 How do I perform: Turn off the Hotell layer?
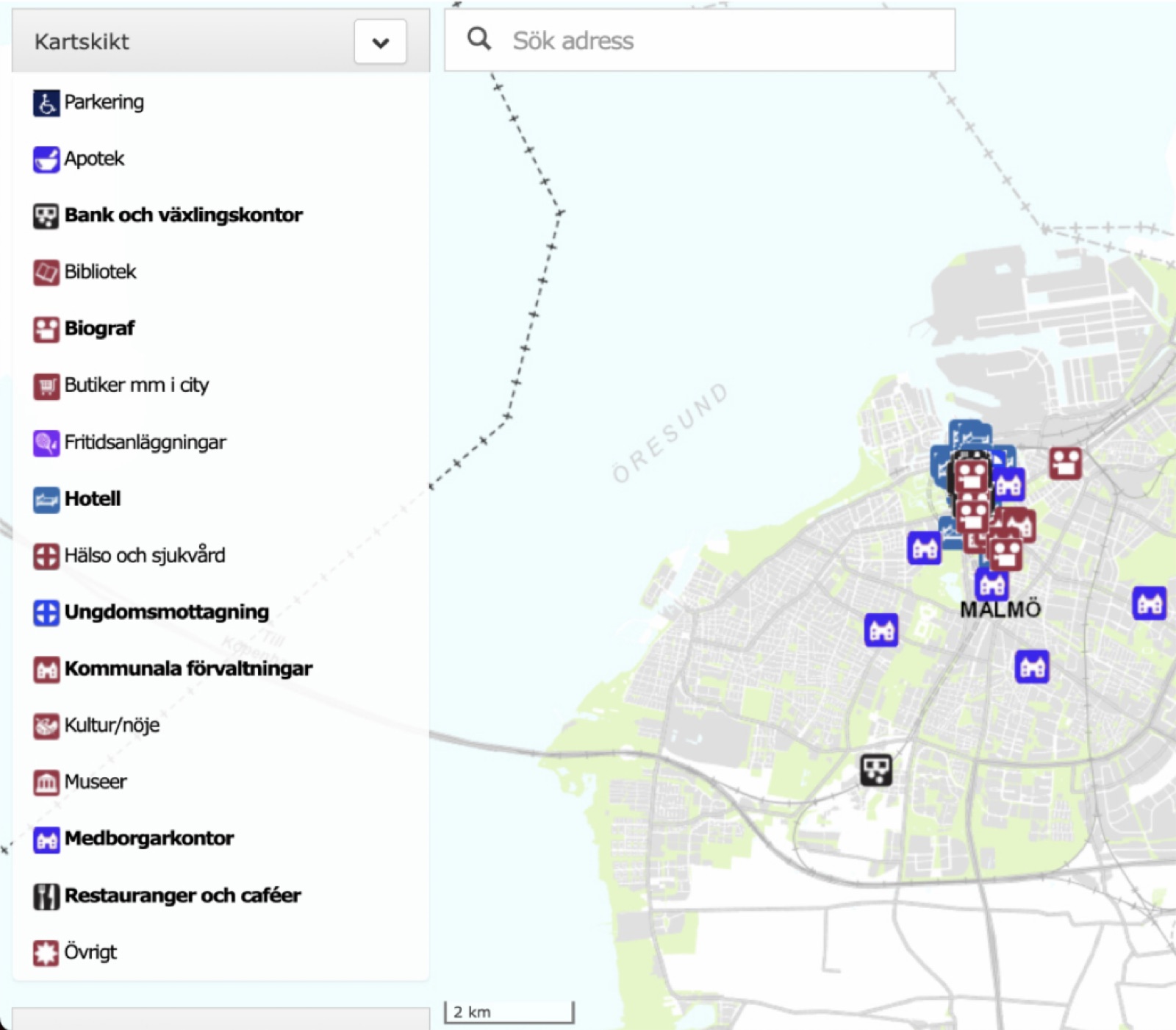(x=93, y=498)
